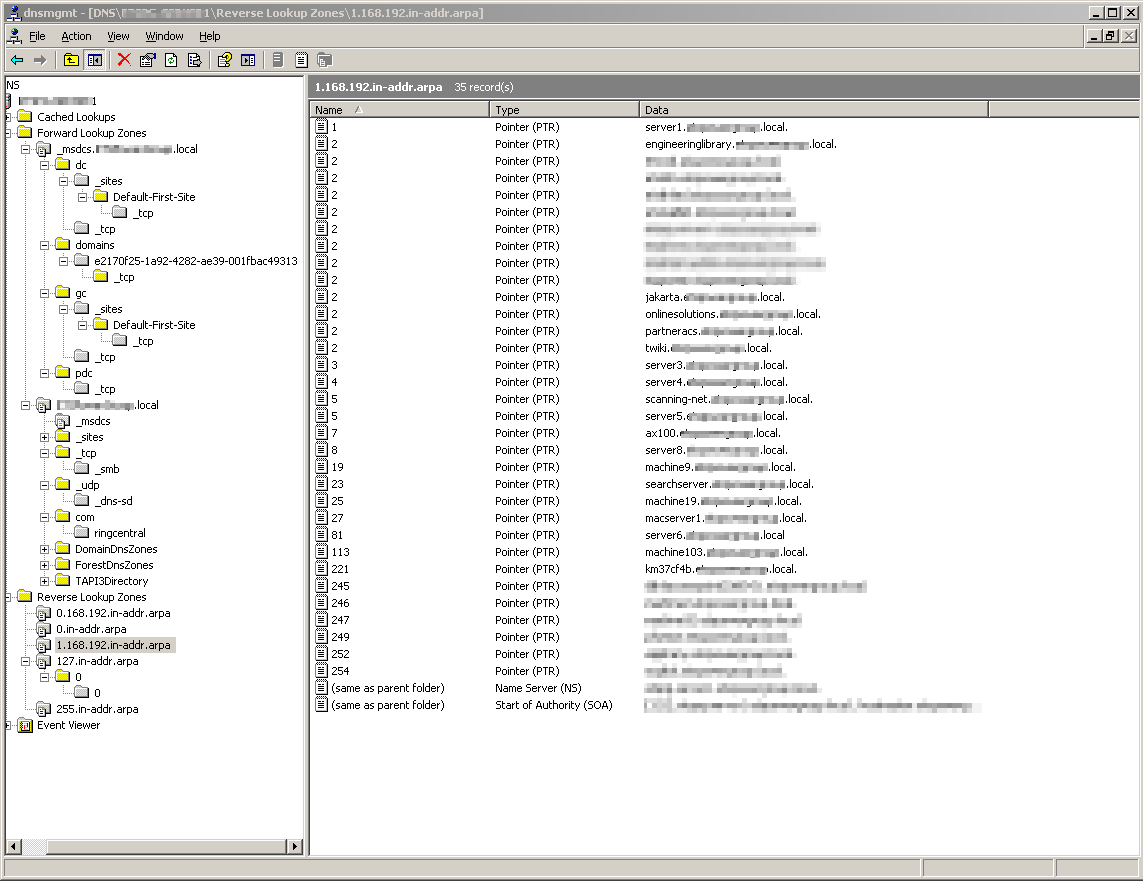1143x881 pixels.
Task: Click the Data column header
Action: (812, 110)
